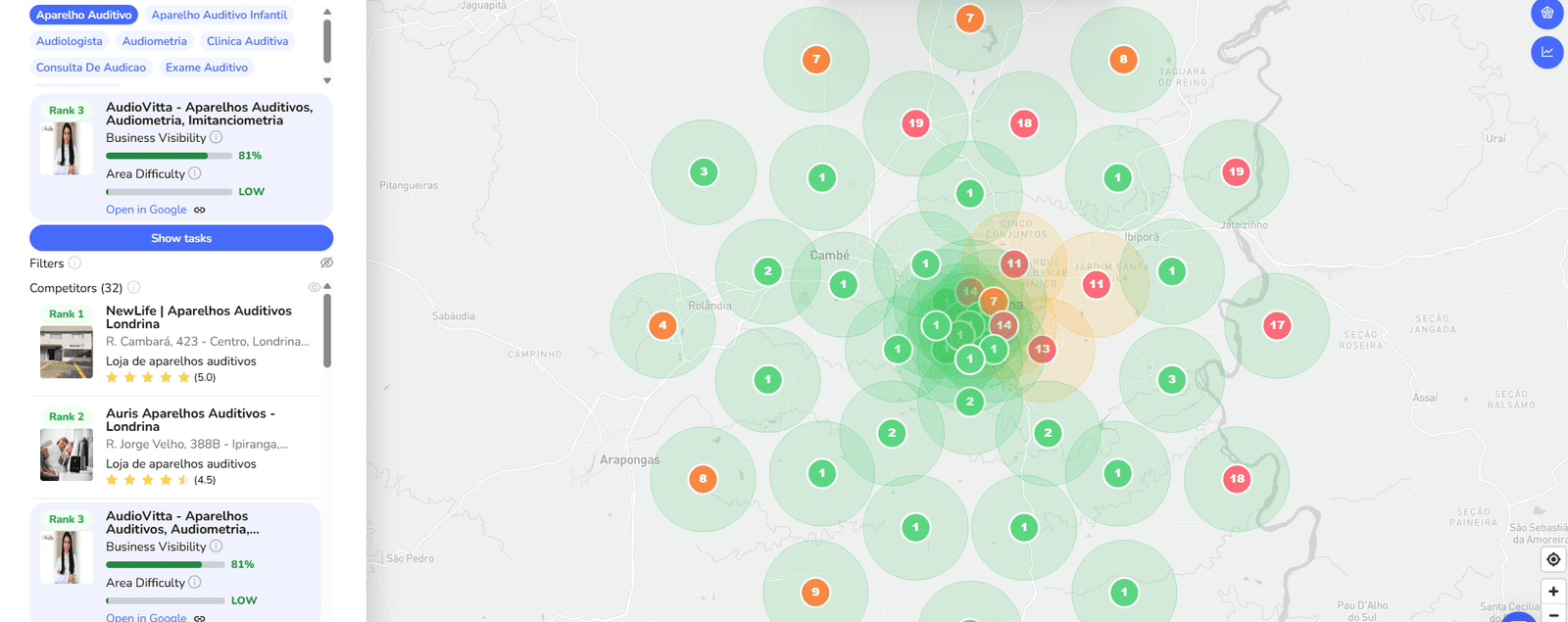Collapse the Competitors list with the arrow
Viewport: 1568px width, 622px height.
click(327, 286)
